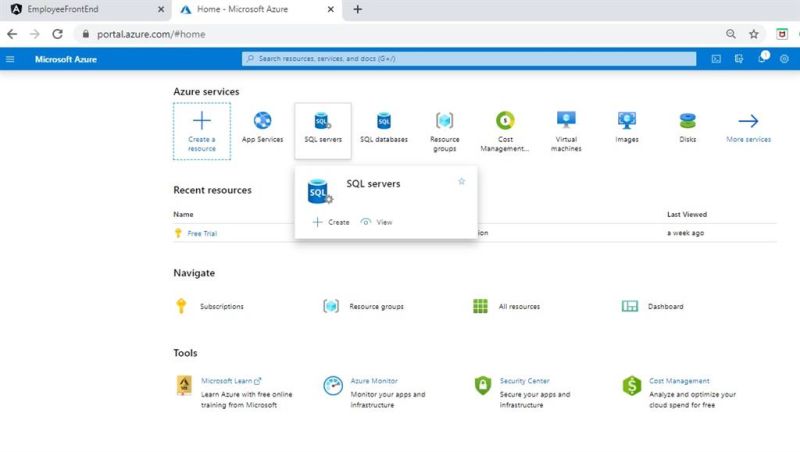The height and width of the screenshot is (452, 800).
Task: Click the Security Center shield icon
Action: tap(483, 386)
